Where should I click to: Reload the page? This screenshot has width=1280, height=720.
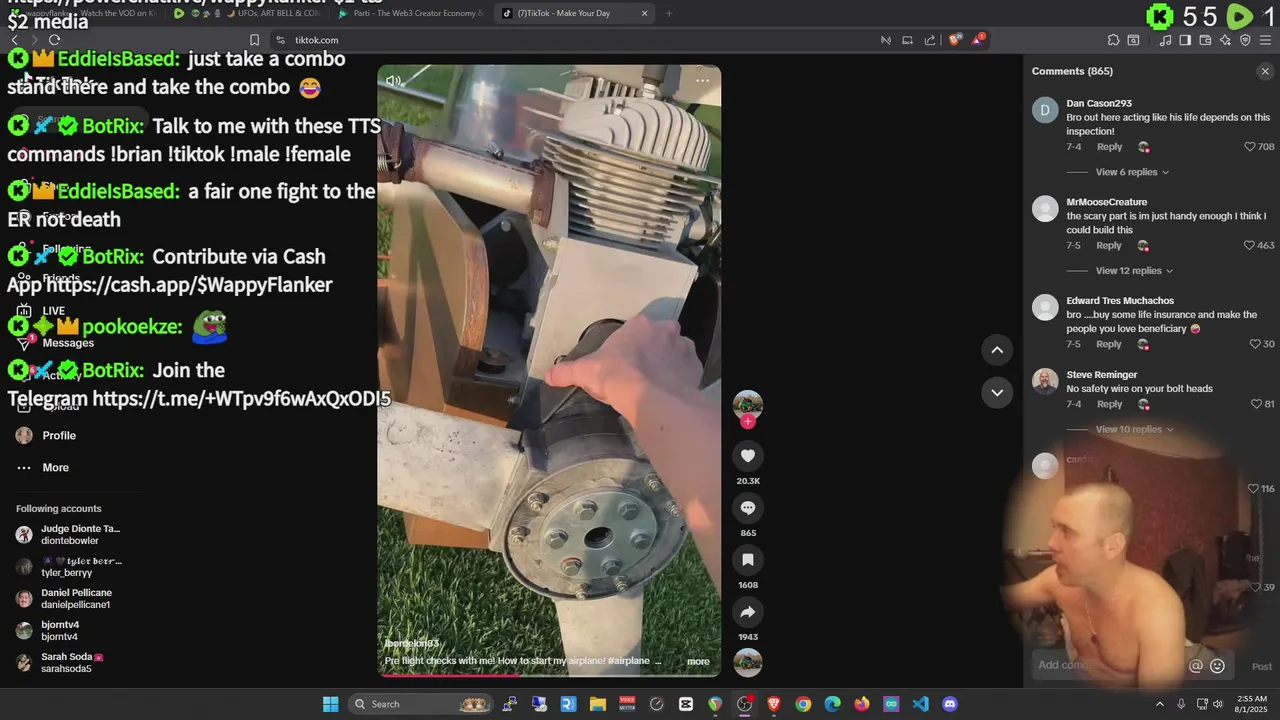54,40
